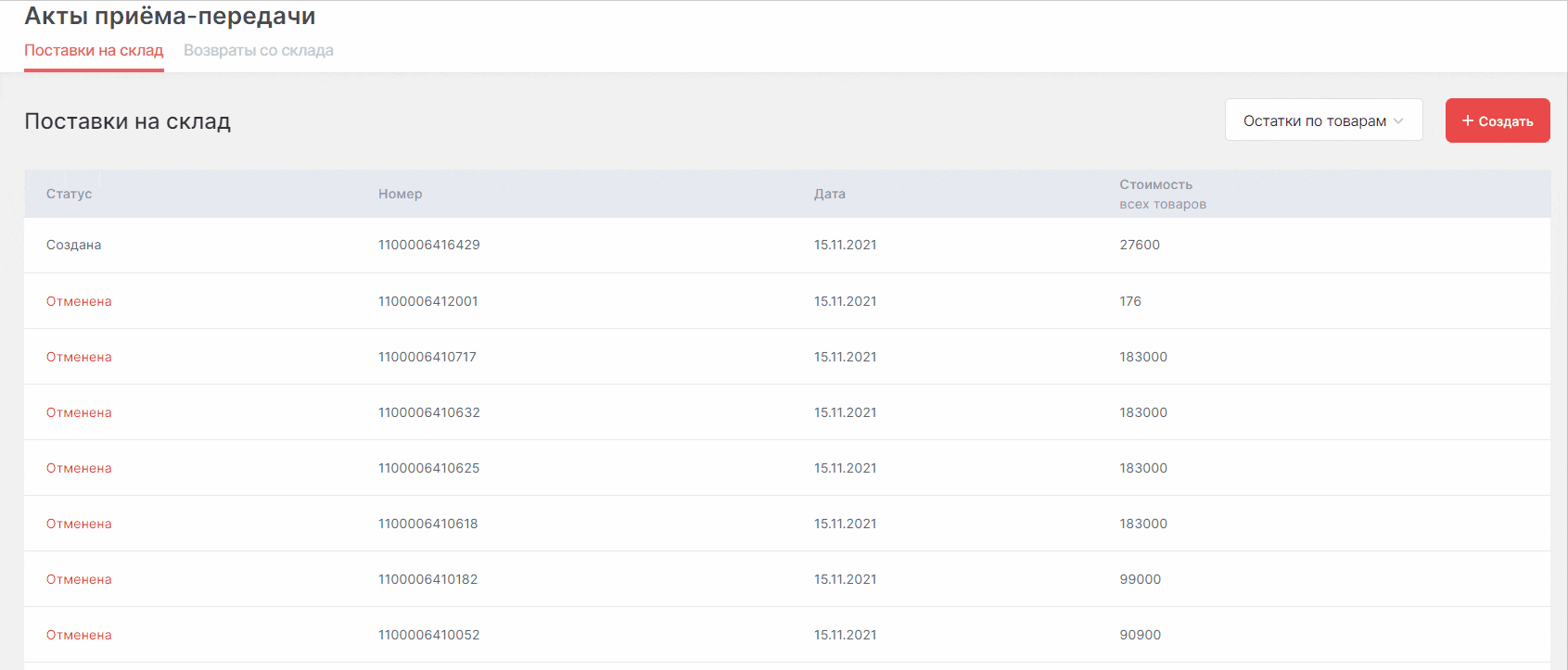The image size is (1568, 670).
Task: Expand the Остатки по товарам dropdown
Action: coord(1323,120)
